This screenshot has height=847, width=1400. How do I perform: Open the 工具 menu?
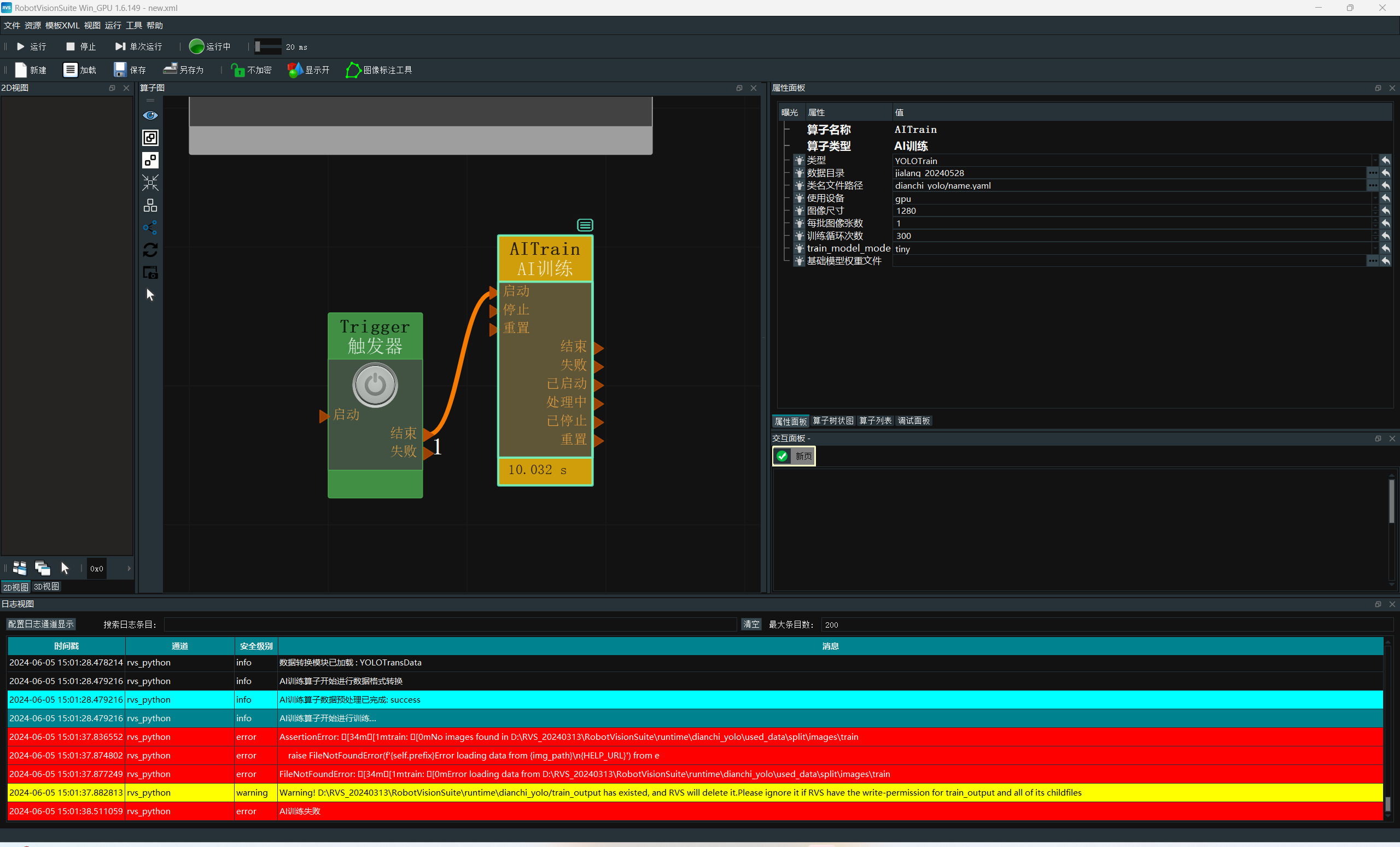[x=134, y=26]
